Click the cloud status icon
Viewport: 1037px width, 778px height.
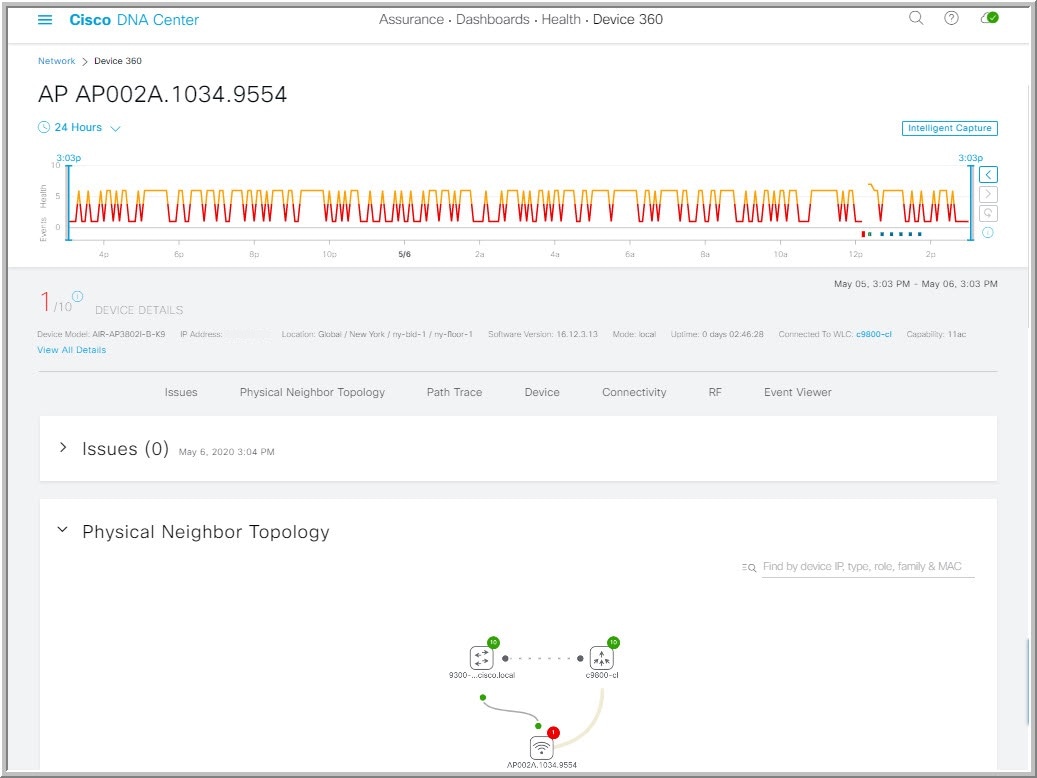(989, 19)
